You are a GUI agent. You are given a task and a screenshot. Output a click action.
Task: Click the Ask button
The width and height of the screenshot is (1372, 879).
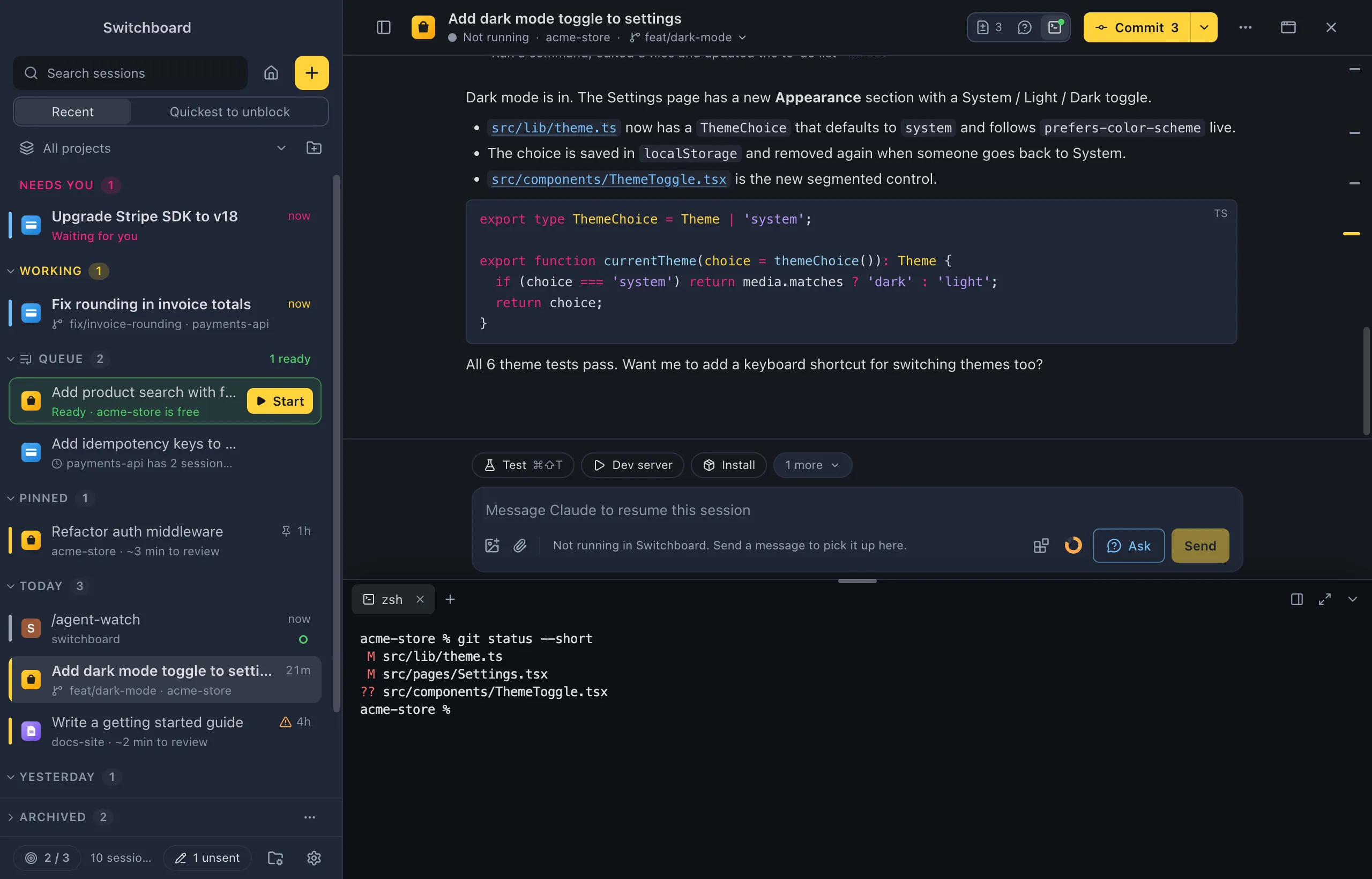pos(1128,546)
